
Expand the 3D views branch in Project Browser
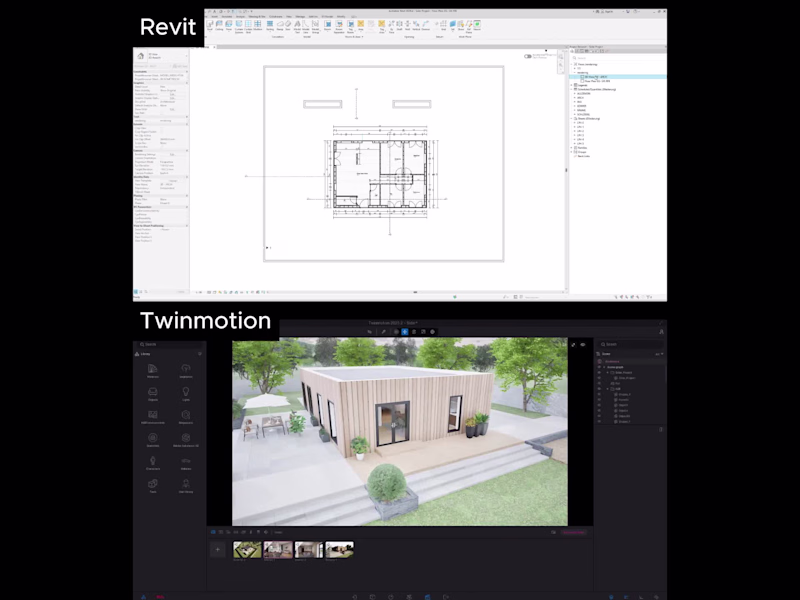575,68
